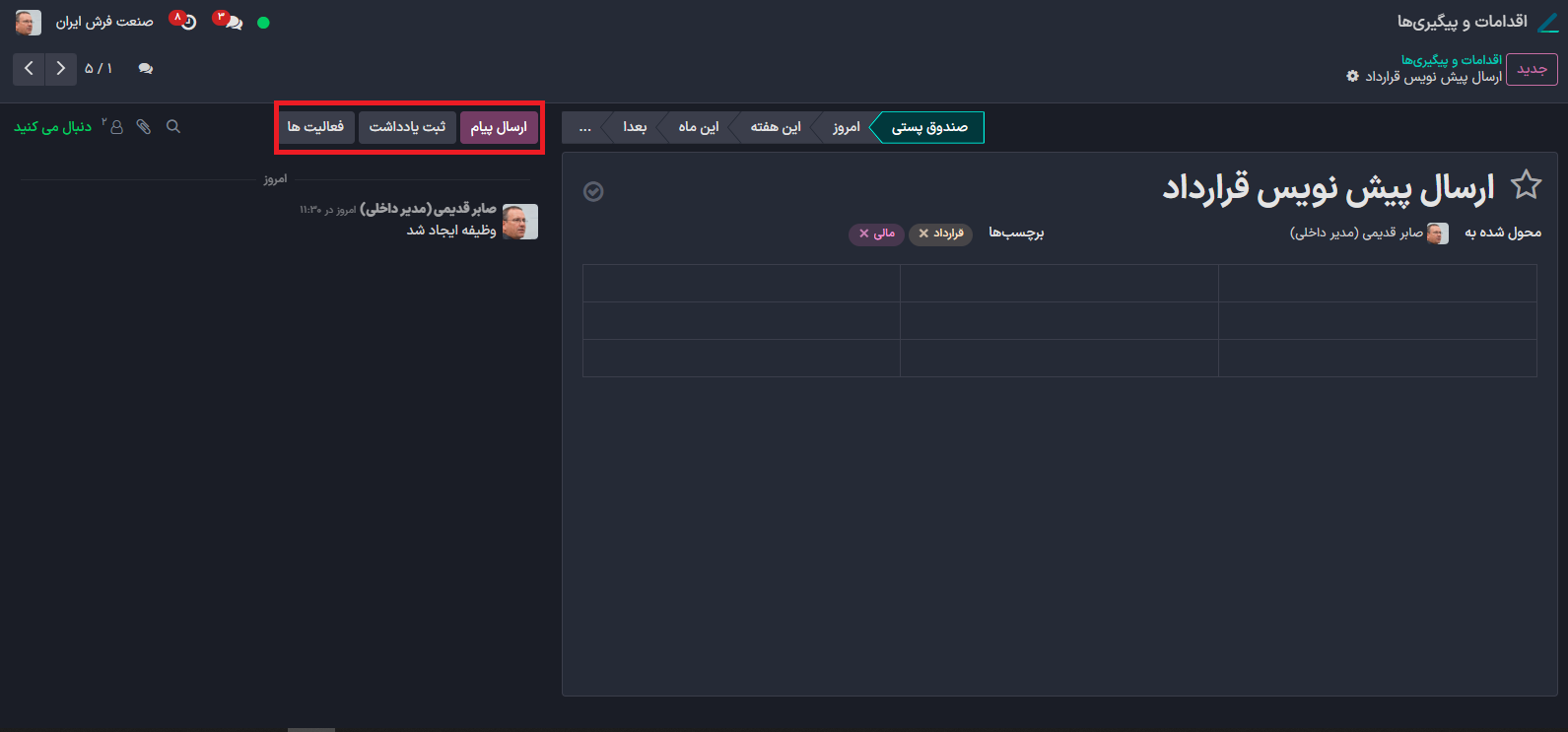This screenshot has height=732, width=1568.
Task: Create a new record with the 'جدید' button
Action: (x=1532, y=69)
